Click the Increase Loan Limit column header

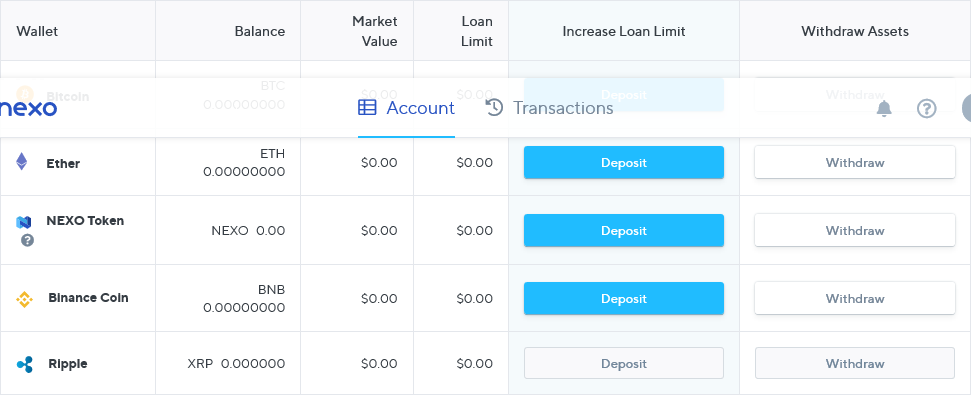click(x=624, y=31)
